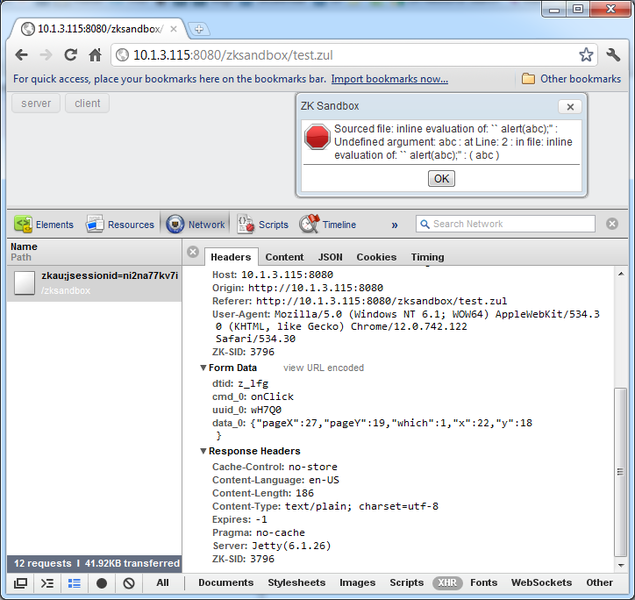Image resolution: width=635 pixels, height=600 pixels.
Task: Select the zkau;jsessionid request row
Action: (x=94, y=283)
